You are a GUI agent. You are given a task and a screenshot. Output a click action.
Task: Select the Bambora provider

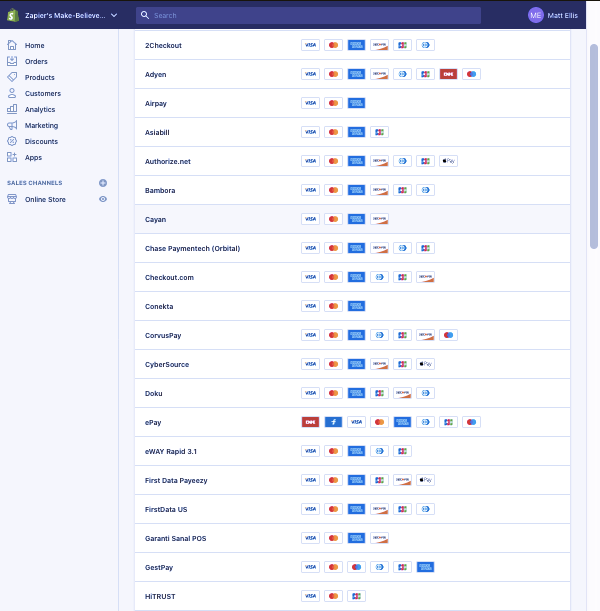[352, 190]
